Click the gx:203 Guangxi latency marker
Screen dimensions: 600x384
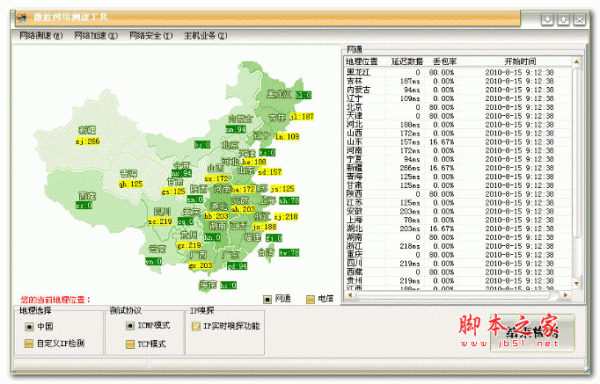click(x=201, y=265)
